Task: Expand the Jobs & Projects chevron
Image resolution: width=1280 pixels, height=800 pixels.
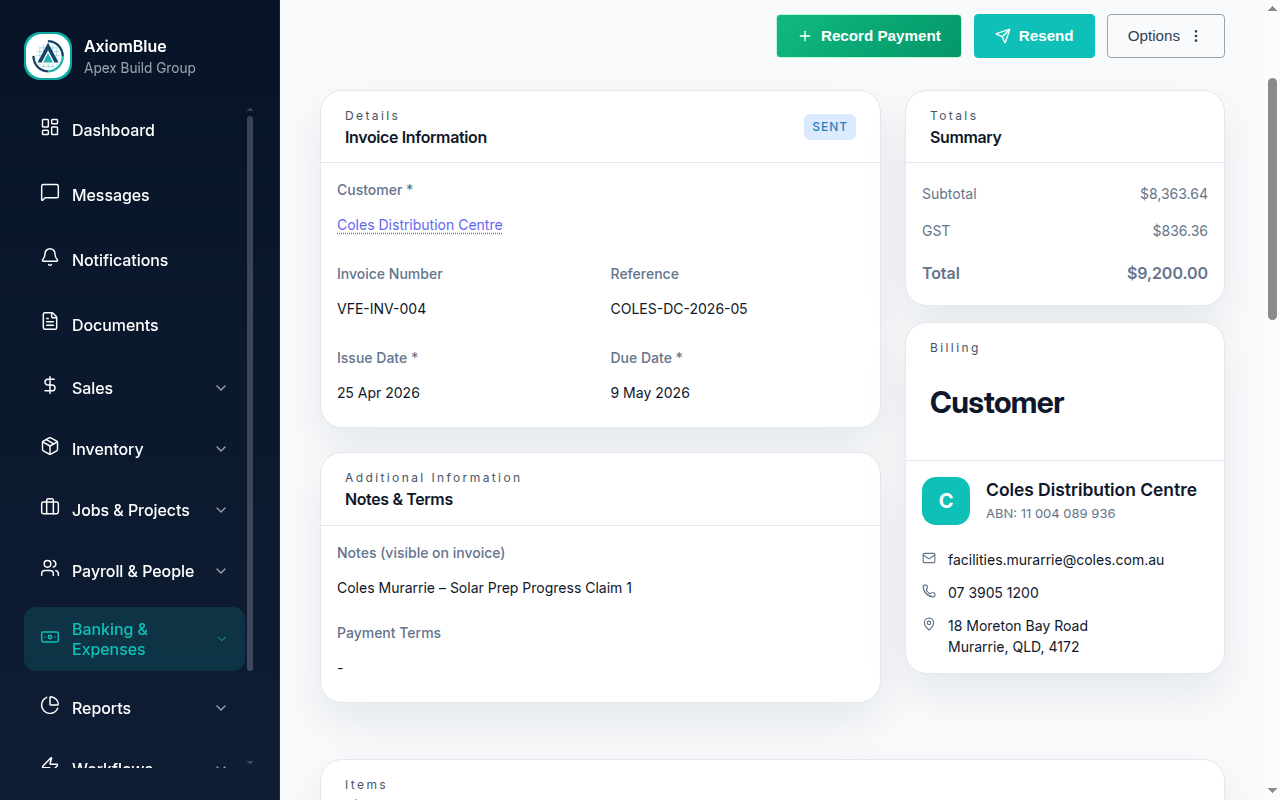Action: [221, 510]
